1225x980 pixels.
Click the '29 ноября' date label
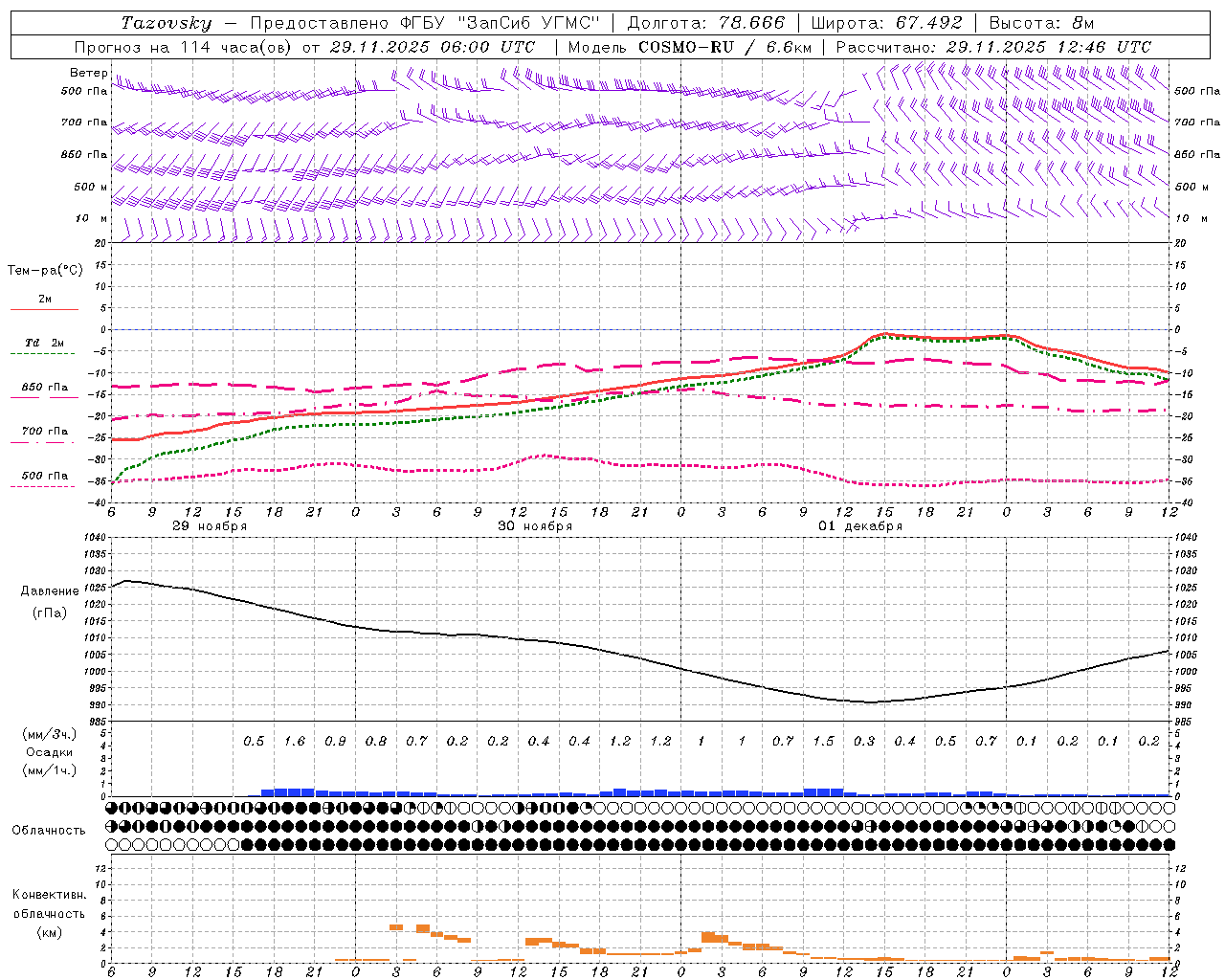[210, 526]
